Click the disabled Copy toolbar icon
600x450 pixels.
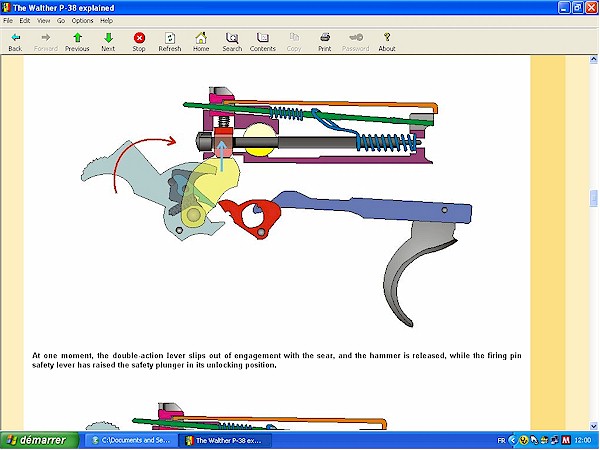tap(294, 42)
